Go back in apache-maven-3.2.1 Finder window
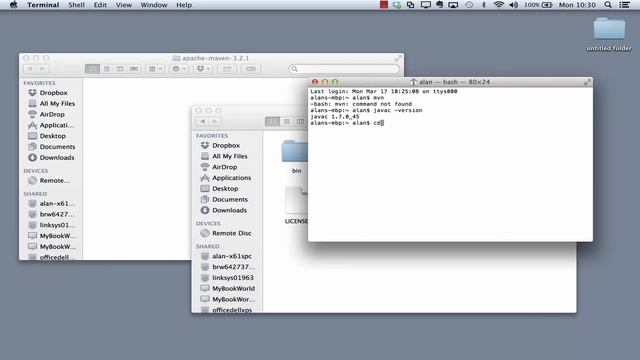Screen dimensions: 640x360 pos(30,69)
